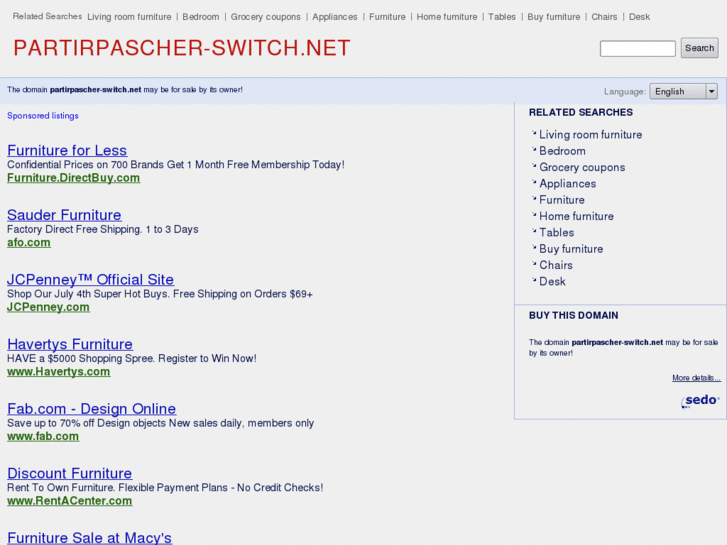Visit the www.fab.com link
Image resolution: width=727 pixels, height=545 pixels.
point(43,436)
